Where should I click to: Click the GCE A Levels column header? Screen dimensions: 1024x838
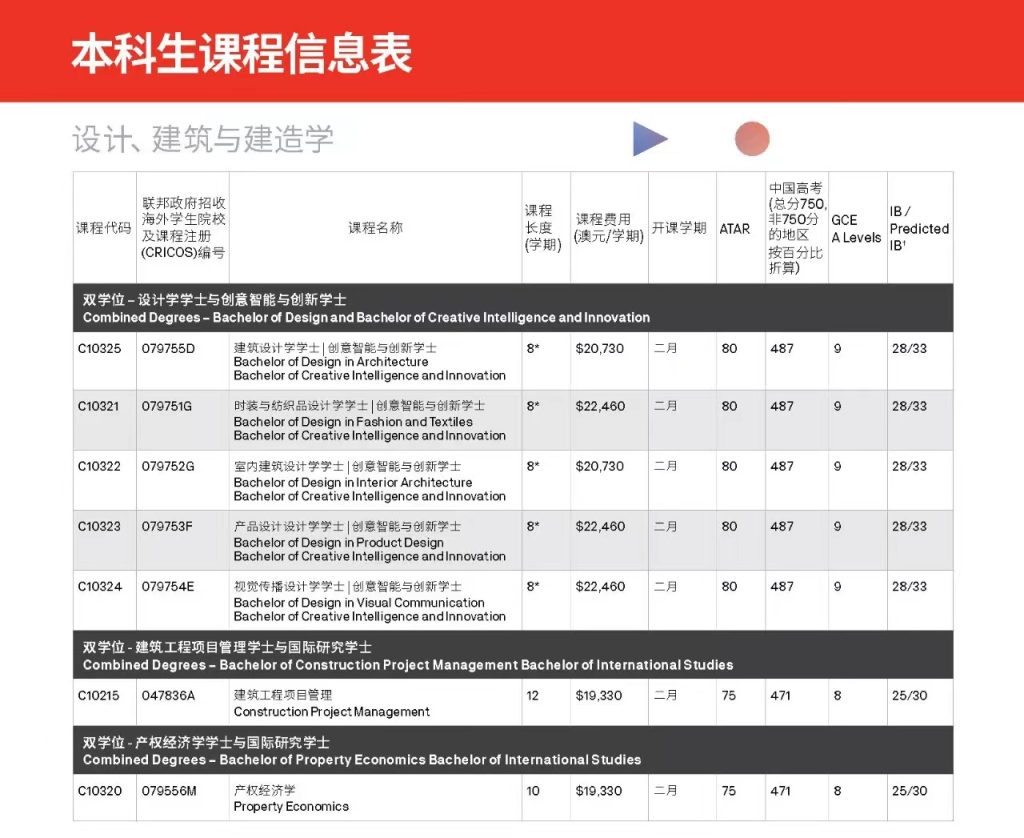(x=856, y=229)
